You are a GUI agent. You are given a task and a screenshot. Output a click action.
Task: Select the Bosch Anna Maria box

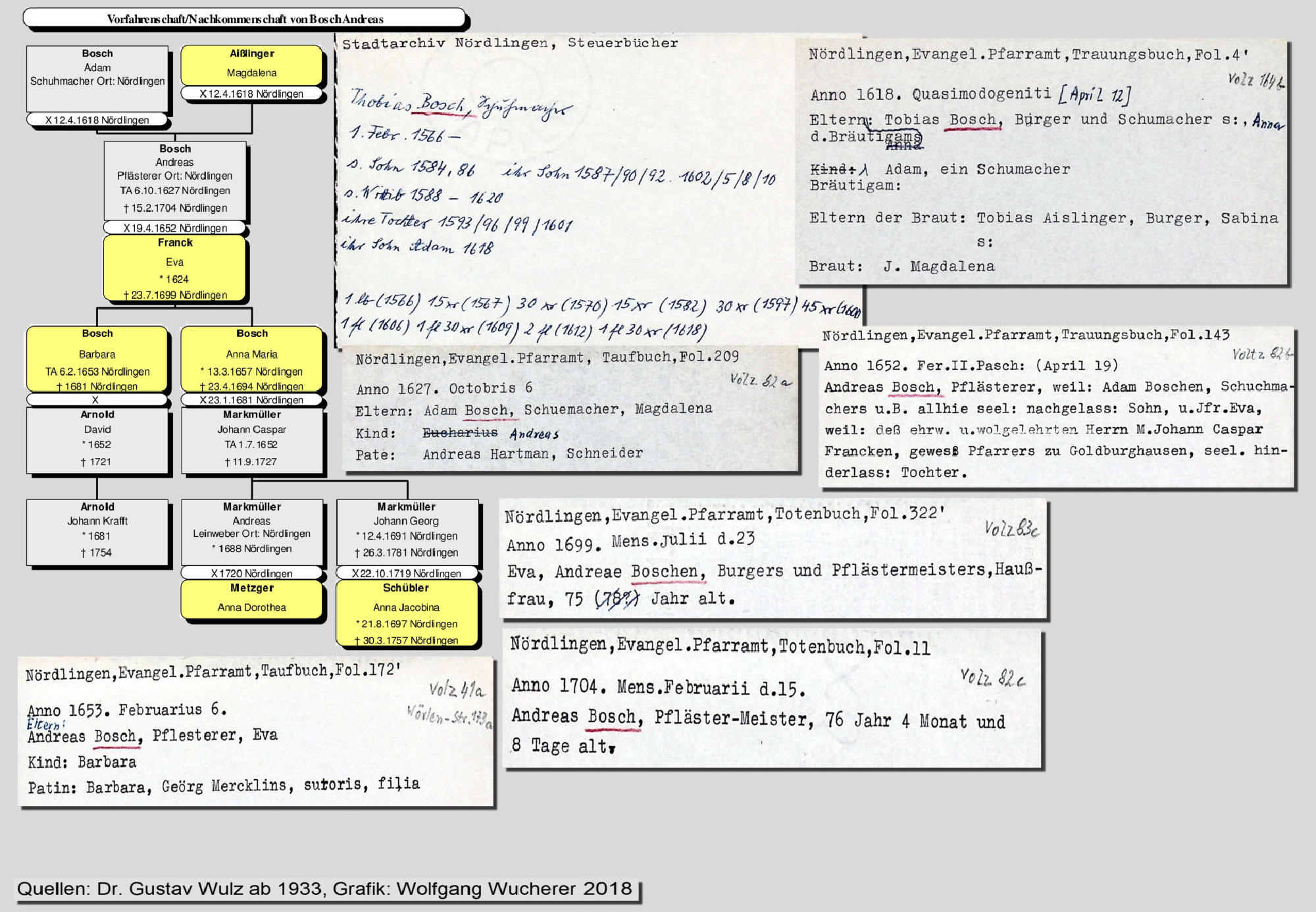[252, 359]
